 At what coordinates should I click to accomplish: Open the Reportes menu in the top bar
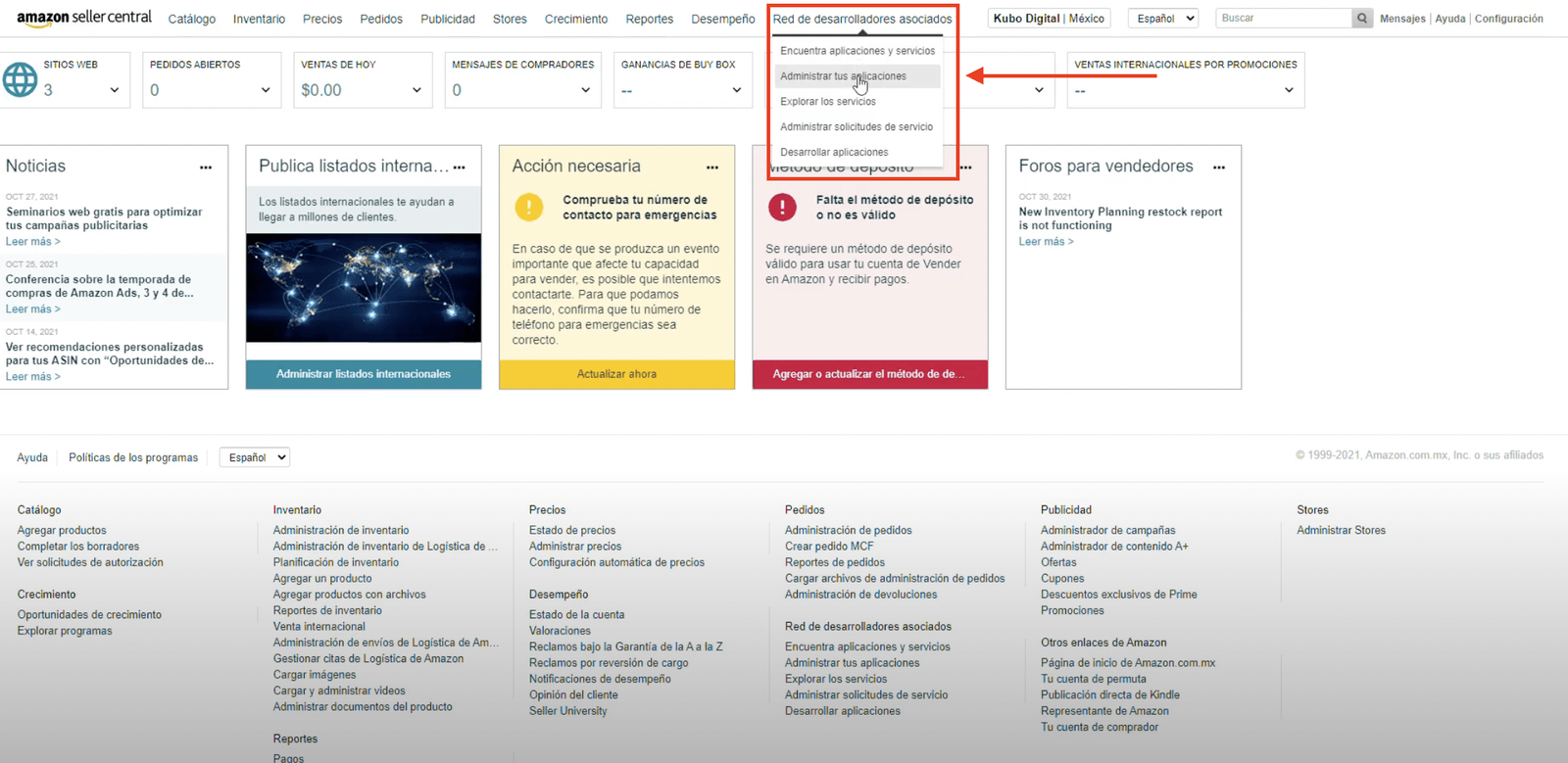click(x=650, y=19)
